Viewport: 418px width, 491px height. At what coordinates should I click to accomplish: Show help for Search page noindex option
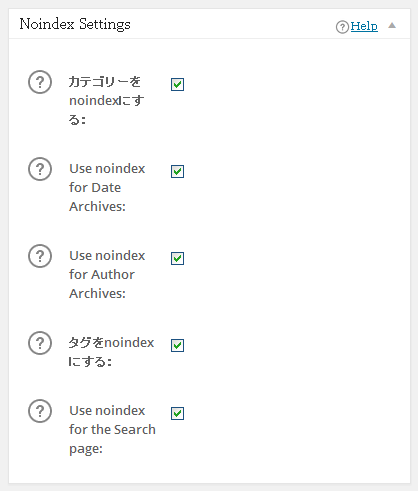(x=40, y=411)
